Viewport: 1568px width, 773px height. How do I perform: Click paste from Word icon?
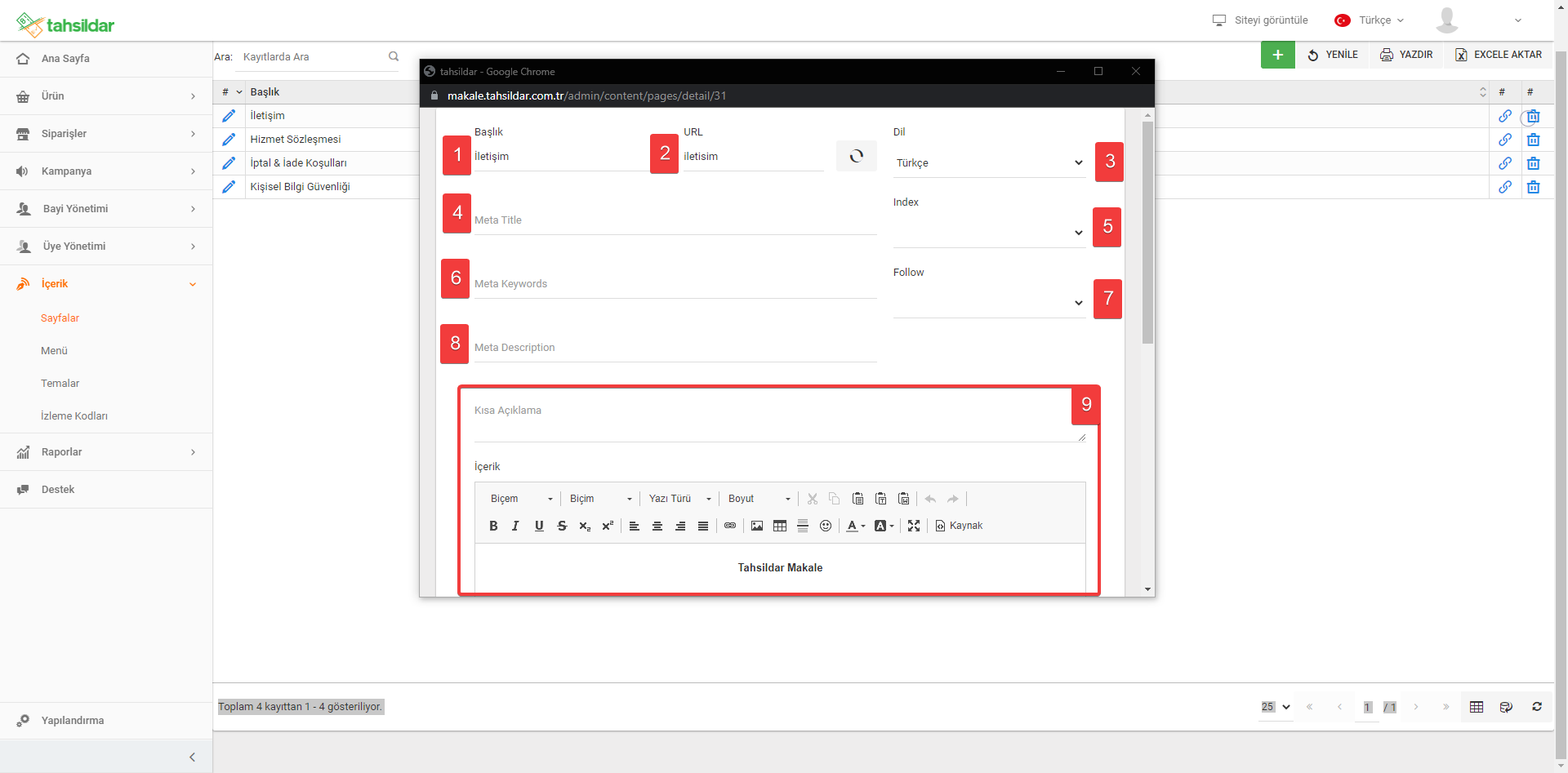[903, 499]
